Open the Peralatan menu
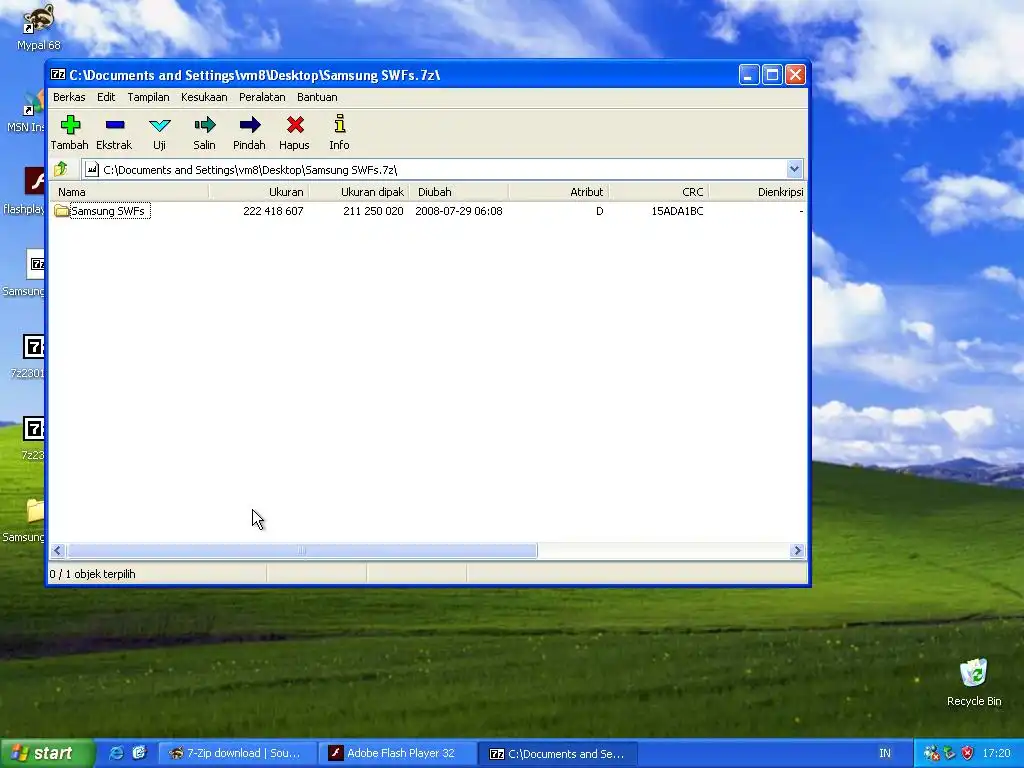The image size is (1024, 768). pos(262,97)
